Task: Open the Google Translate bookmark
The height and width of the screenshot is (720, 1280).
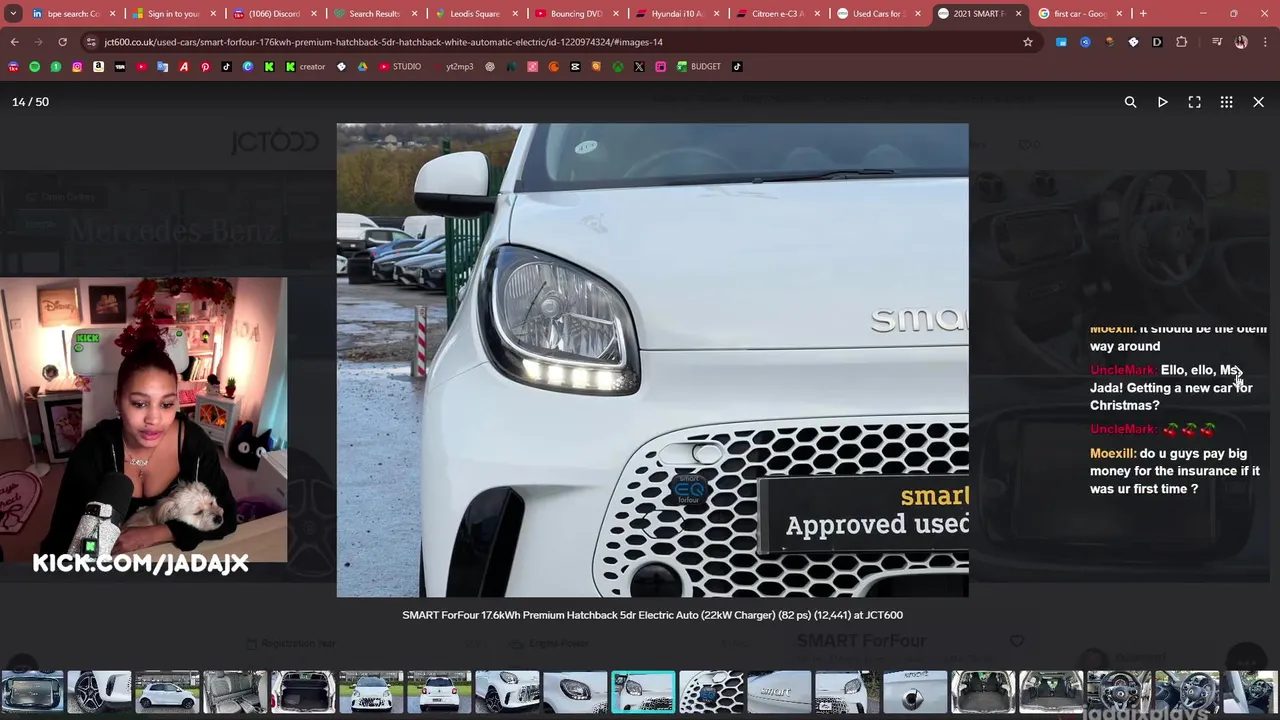Action: [162, 66]
